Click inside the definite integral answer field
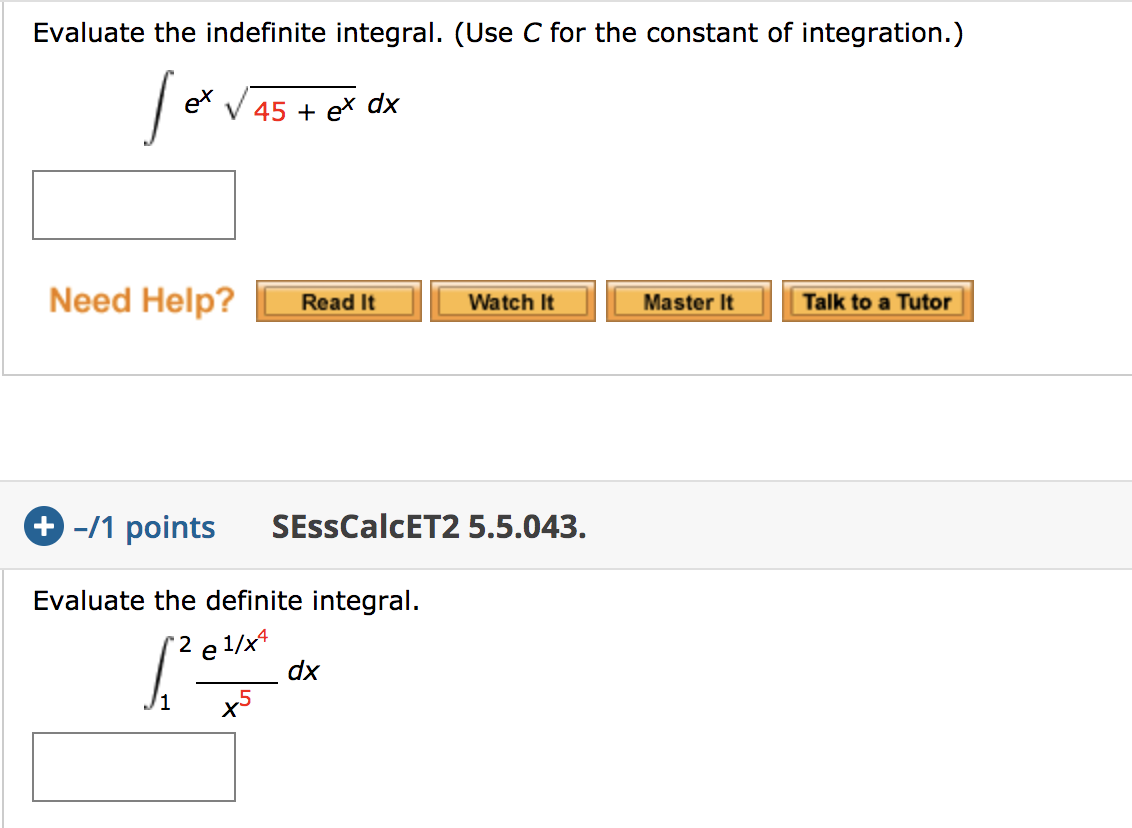Screen dimensions: 1132x828 (x=133, y=767)
